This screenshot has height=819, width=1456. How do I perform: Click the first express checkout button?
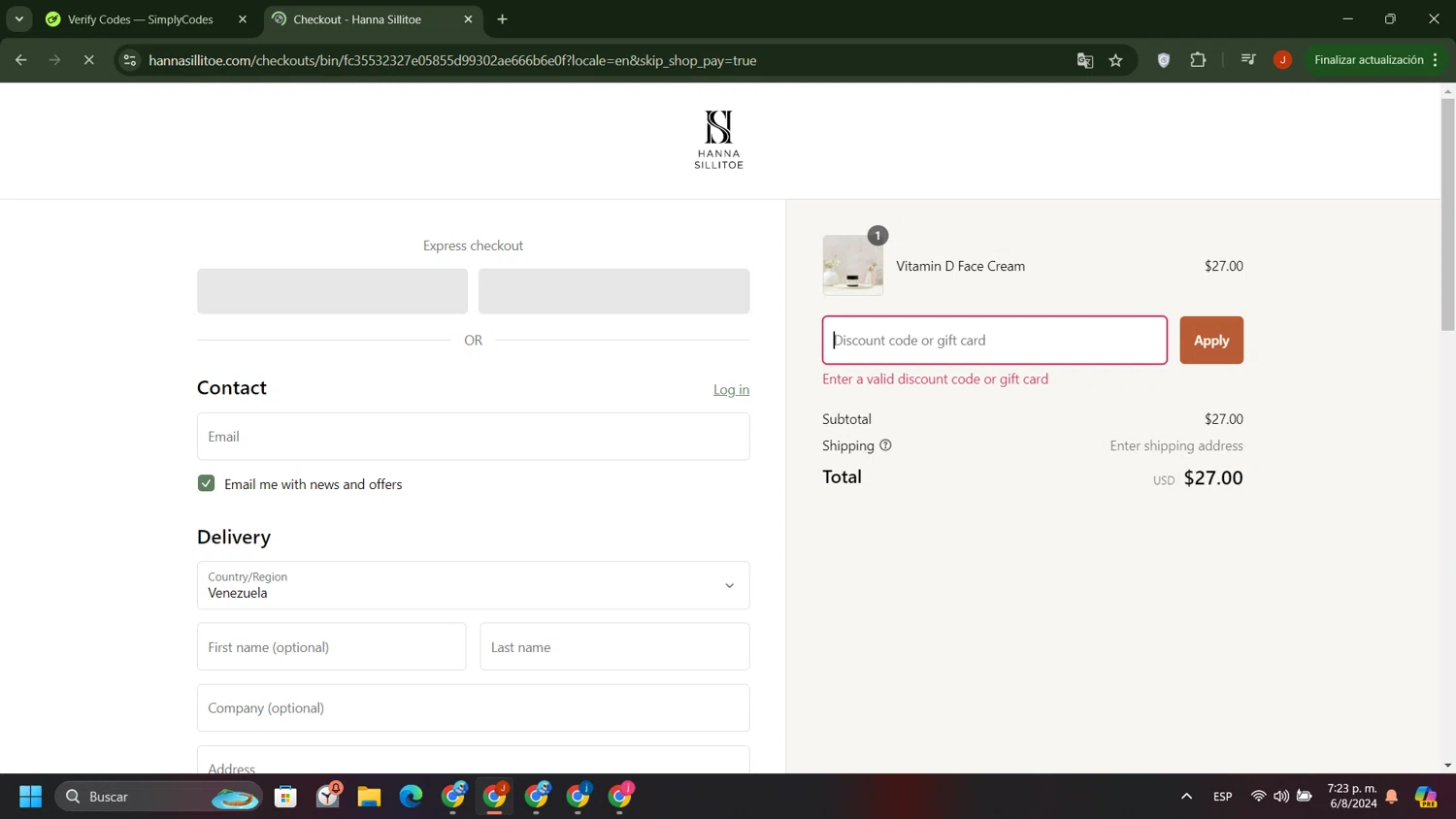tap(332, 291)
